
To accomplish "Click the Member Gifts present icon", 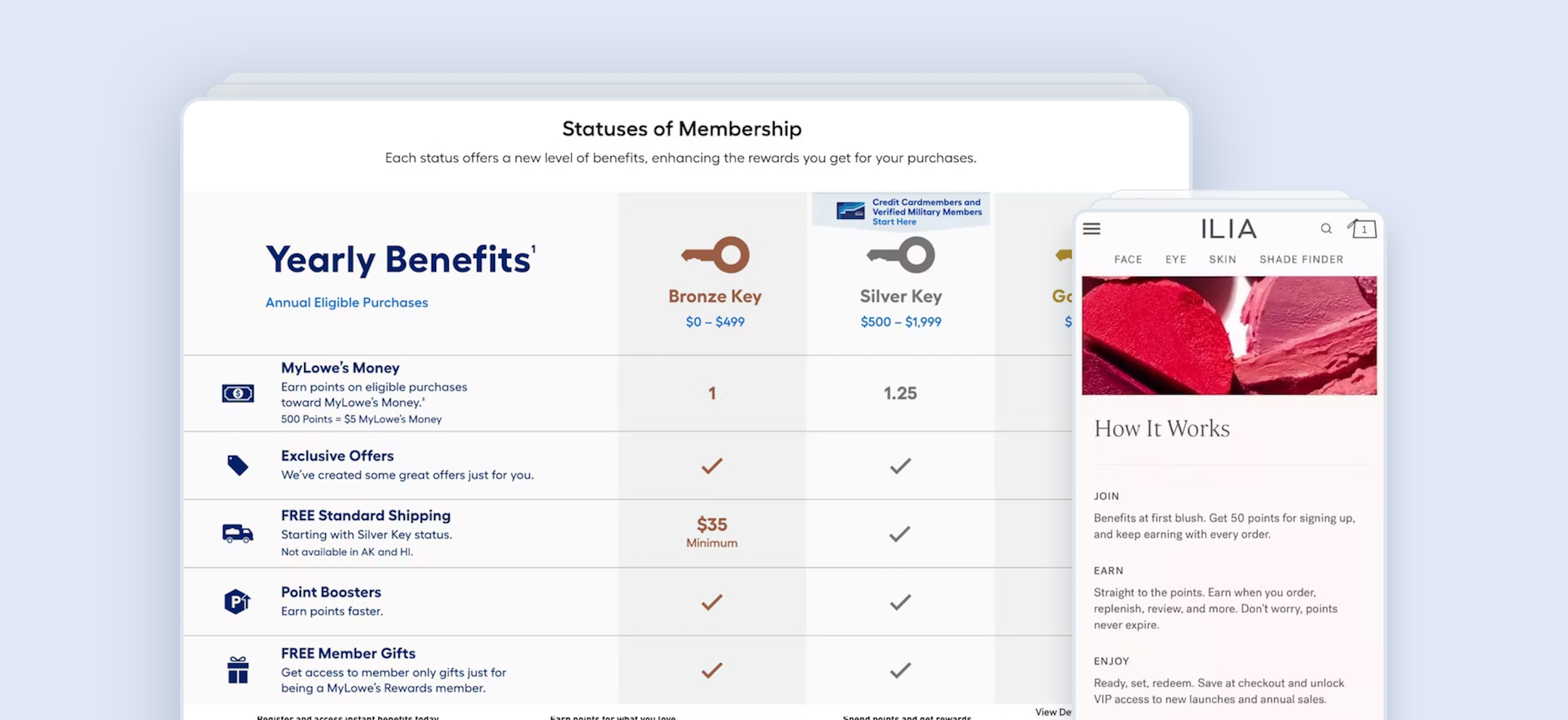I will (x=237, y=670).
